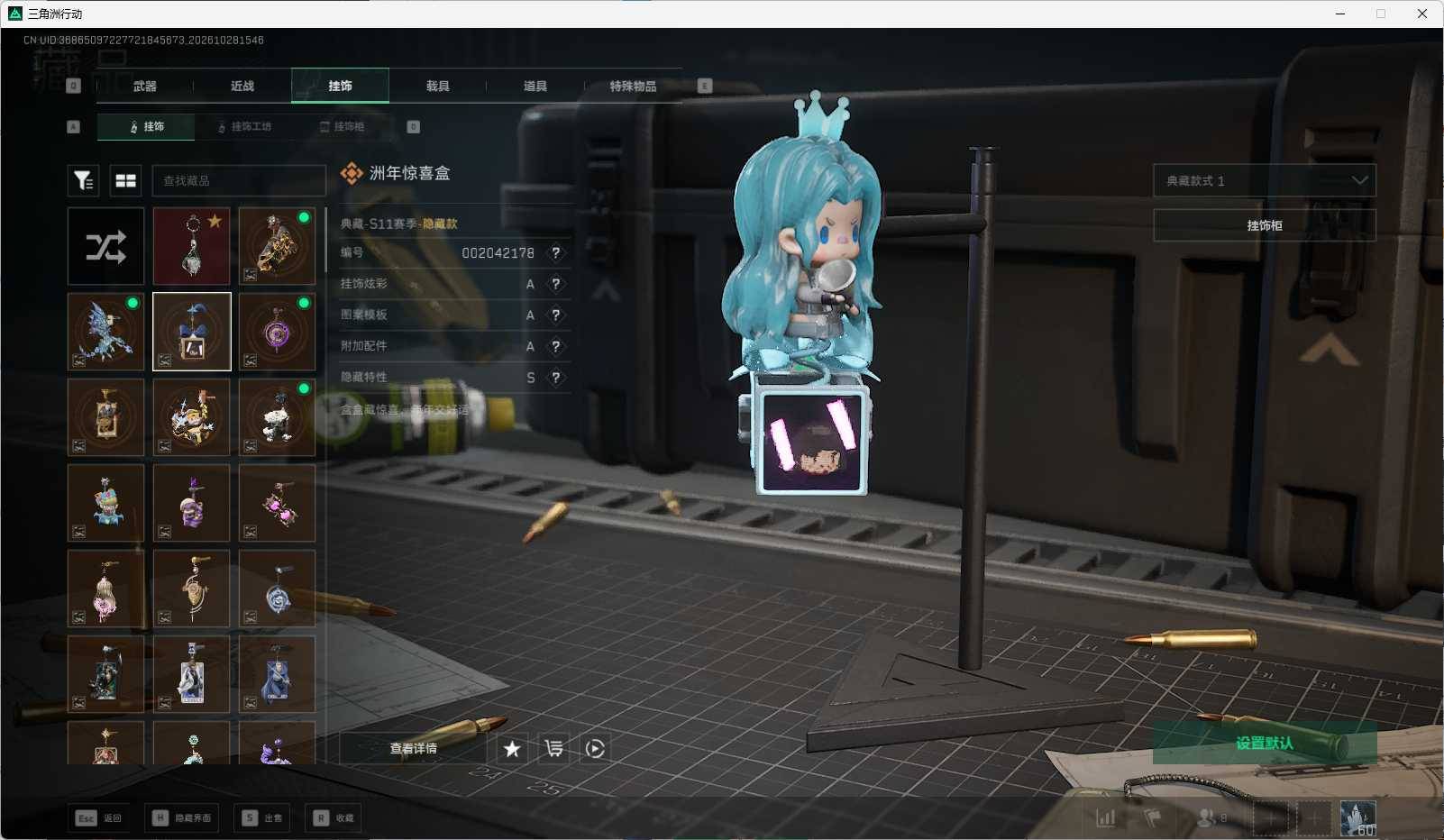Viewport: 1444px width, 840px height.
Task: Switch to the 武器 tab
Action: 144,87
